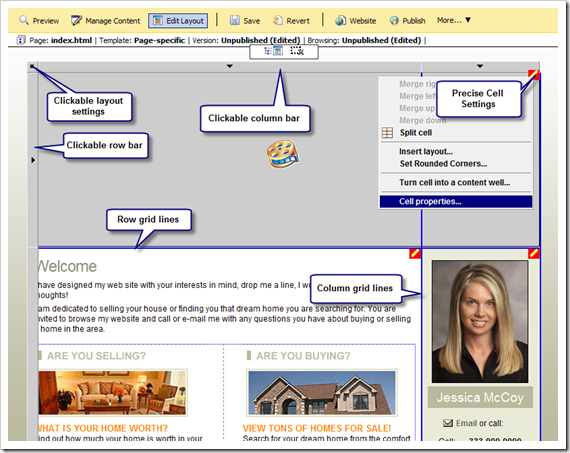The height and width of the screenshot is (453, 570).
Task: Click the tree structure icon in the mini toolbar
Action: point(268,51)
